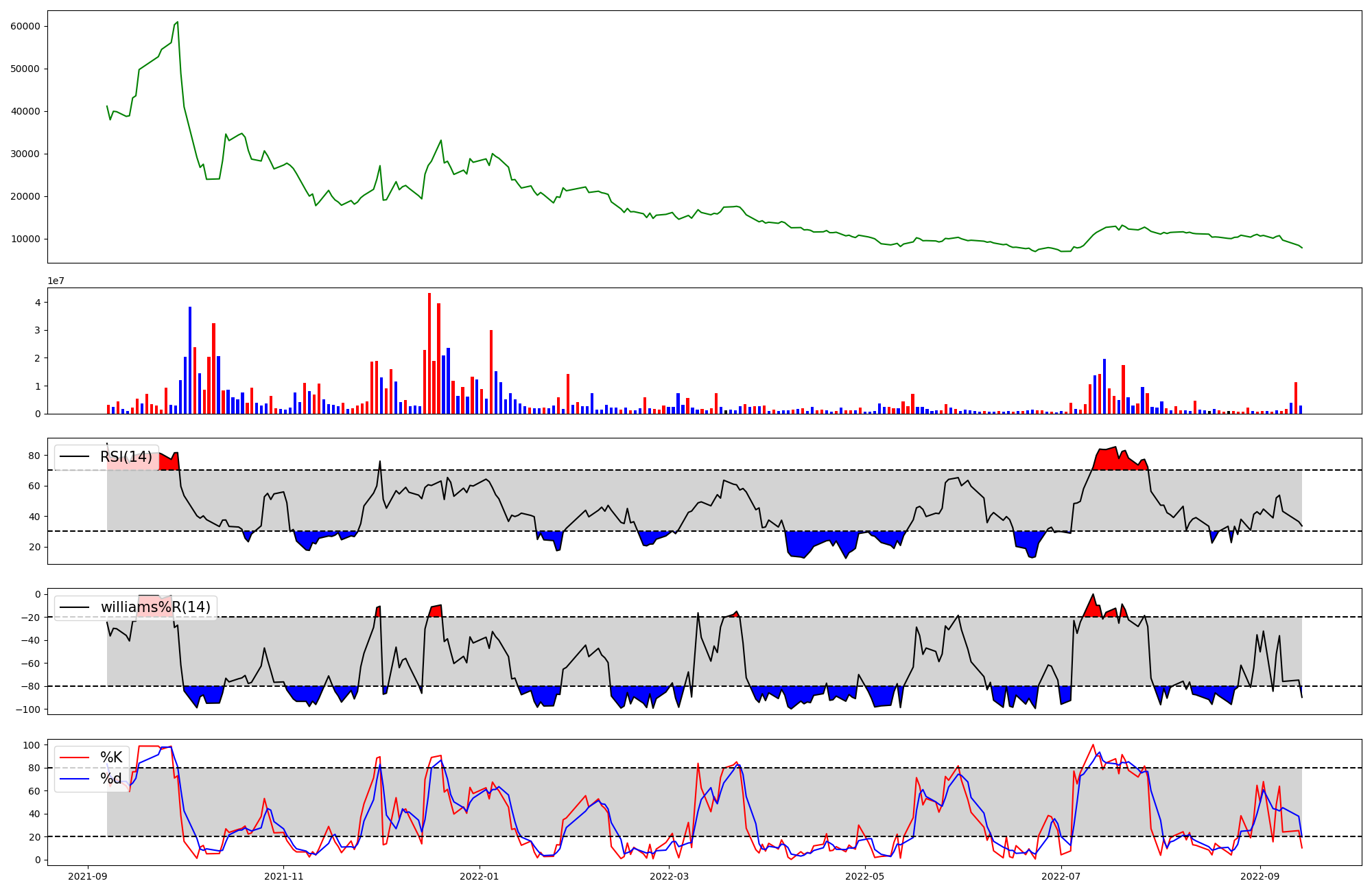Screen dimensions: 1372x892
Task: Click the tallest blue volume bar
Action: tap(190, 360)
